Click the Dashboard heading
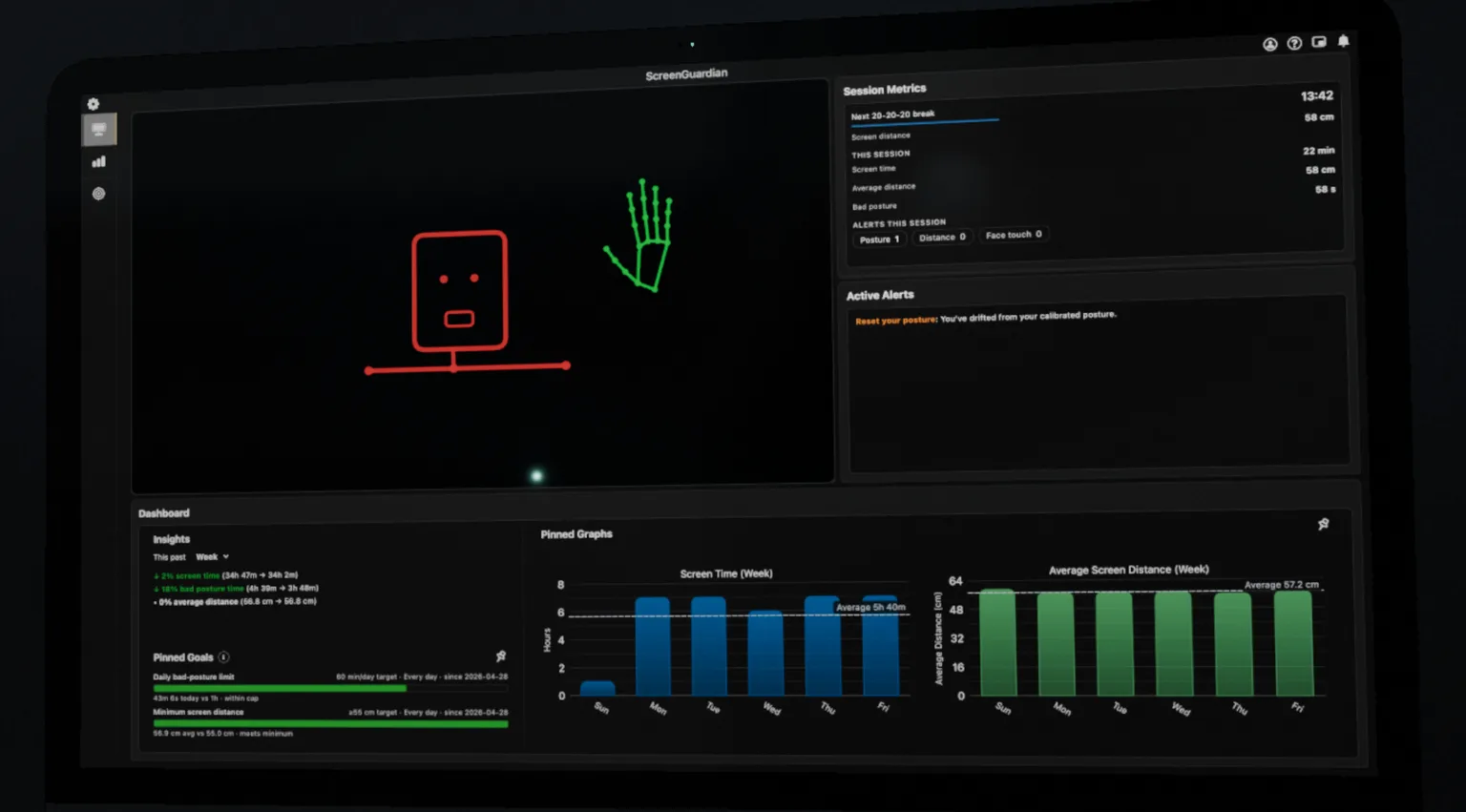 point(163,513)
